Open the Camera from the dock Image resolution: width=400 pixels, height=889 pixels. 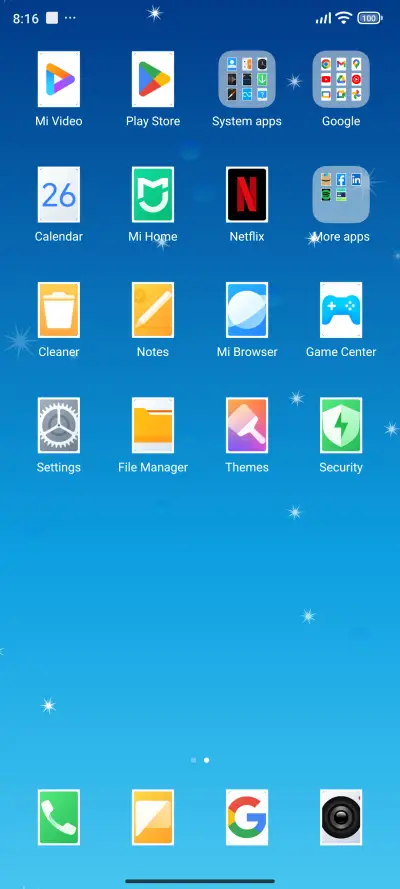click(x=341, y=818)
